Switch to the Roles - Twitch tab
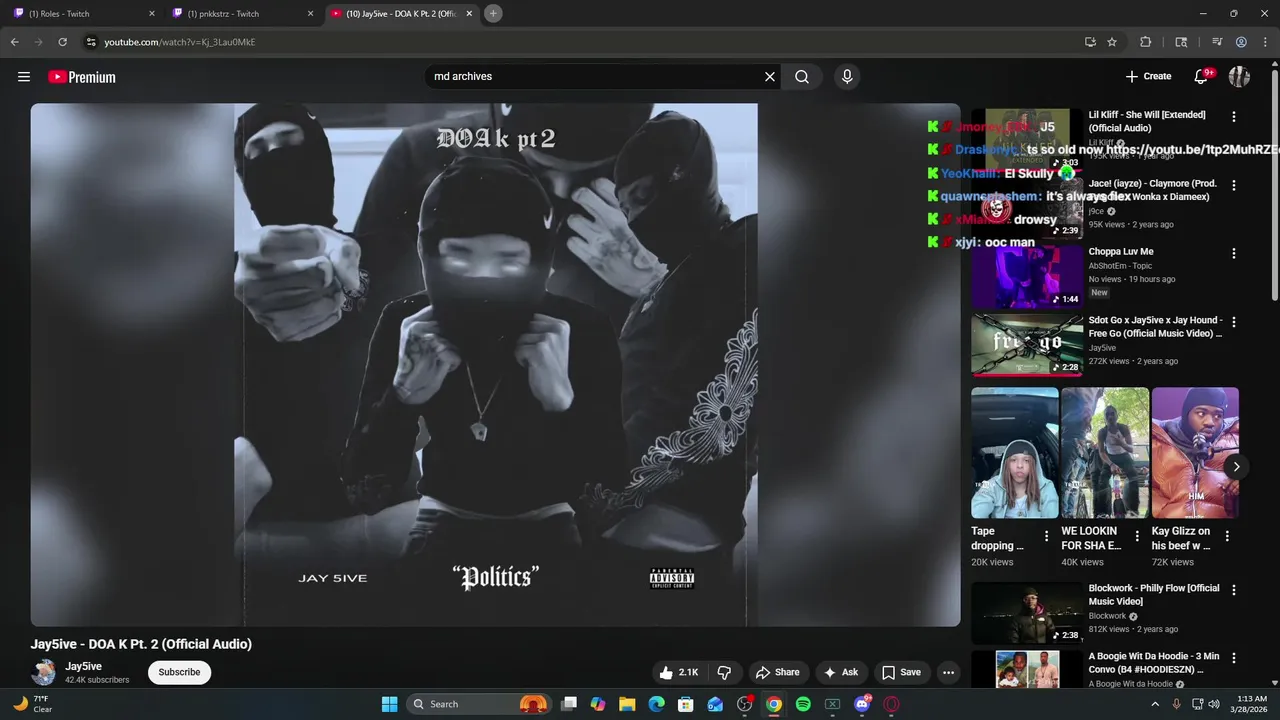 [80, 14]
